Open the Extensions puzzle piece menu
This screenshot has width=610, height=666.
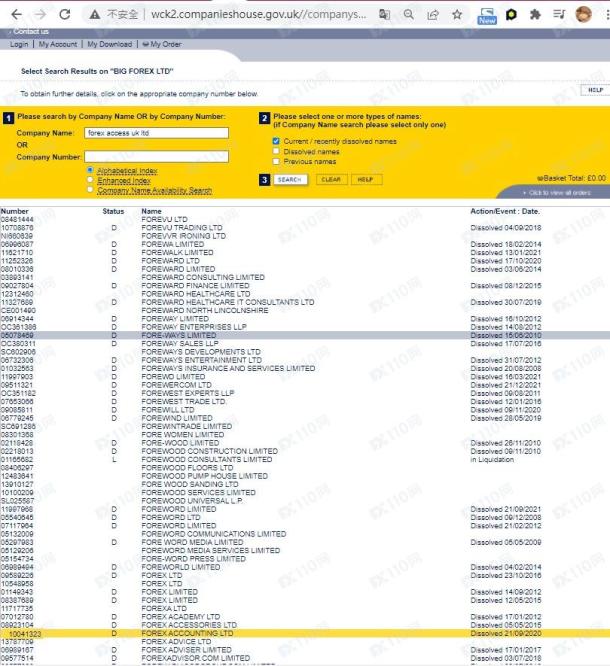[535, 14]
